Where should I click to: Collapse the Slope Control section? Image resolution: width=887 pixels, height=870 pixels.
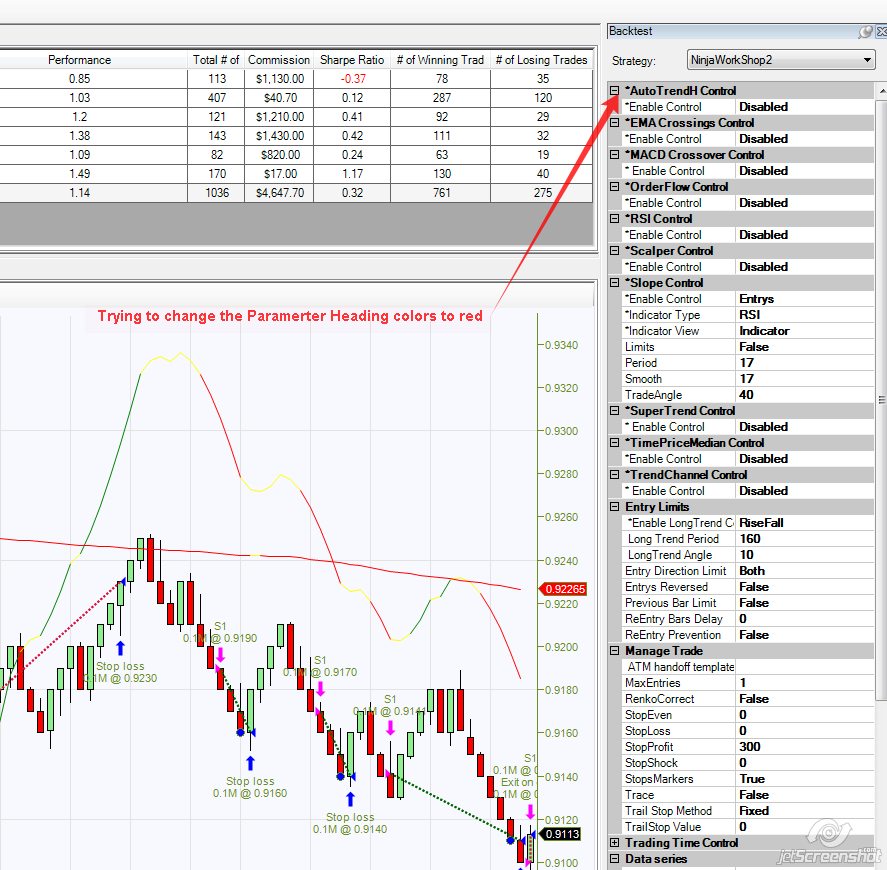point(614,282)
